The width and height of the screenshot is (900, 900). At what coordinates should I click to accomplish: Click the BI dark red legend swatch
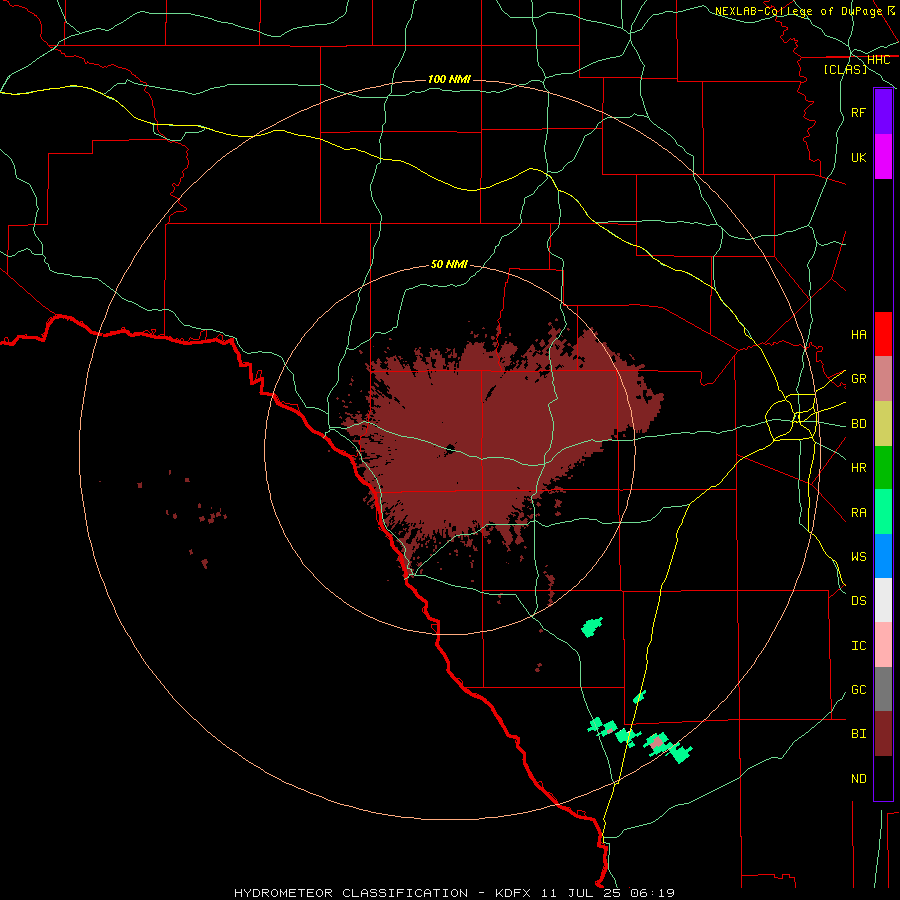[883, 734]
